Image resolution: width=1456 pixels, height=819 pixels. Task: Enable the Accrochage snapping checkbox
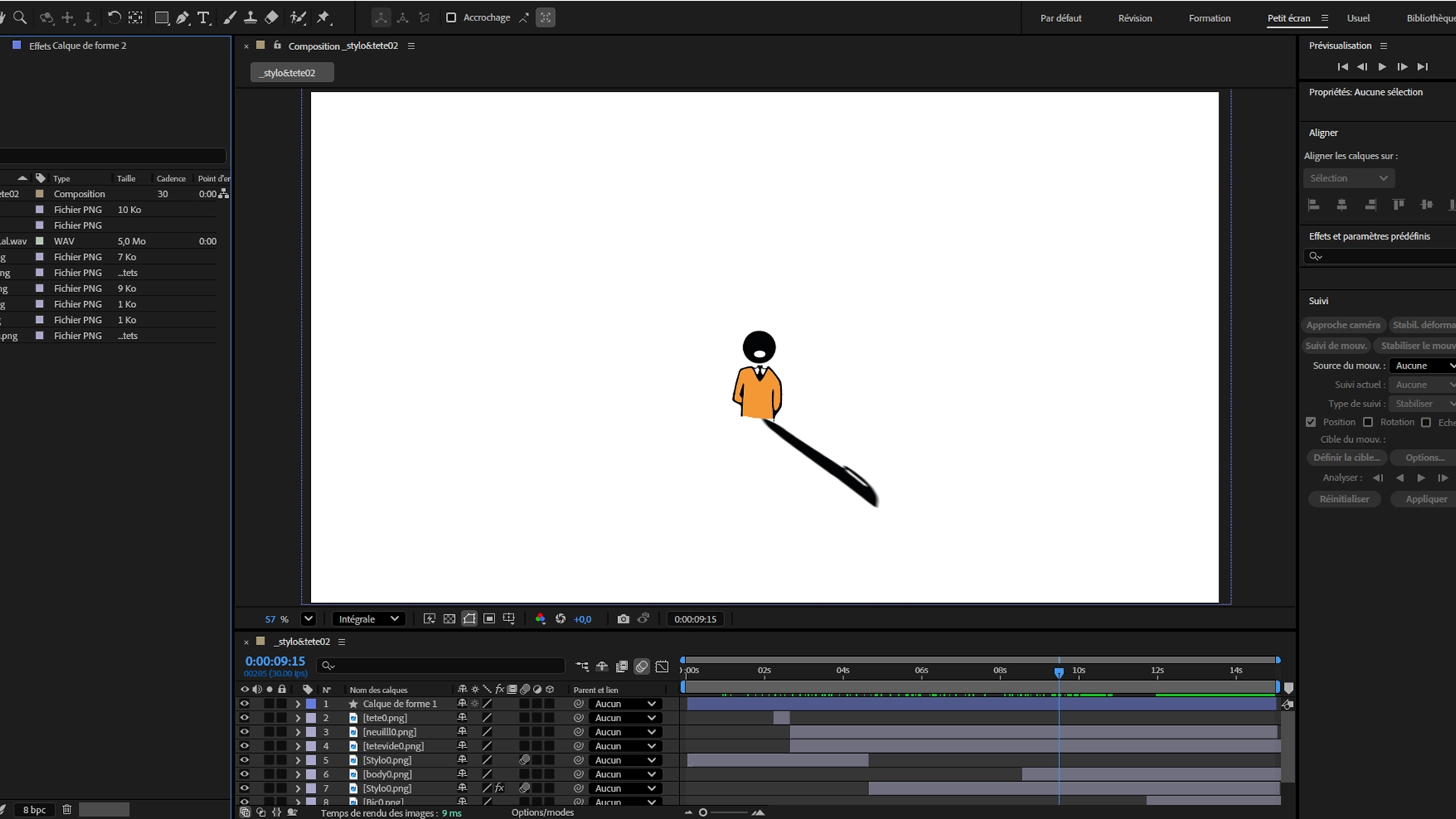point(451,17)
